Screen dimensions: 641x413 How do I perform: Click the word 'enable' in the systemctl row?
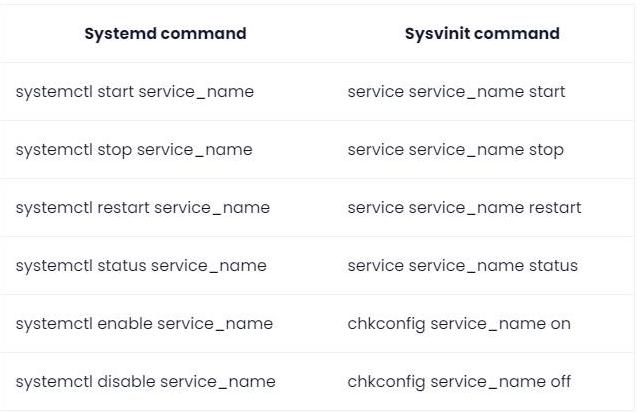tap(125, 324)
